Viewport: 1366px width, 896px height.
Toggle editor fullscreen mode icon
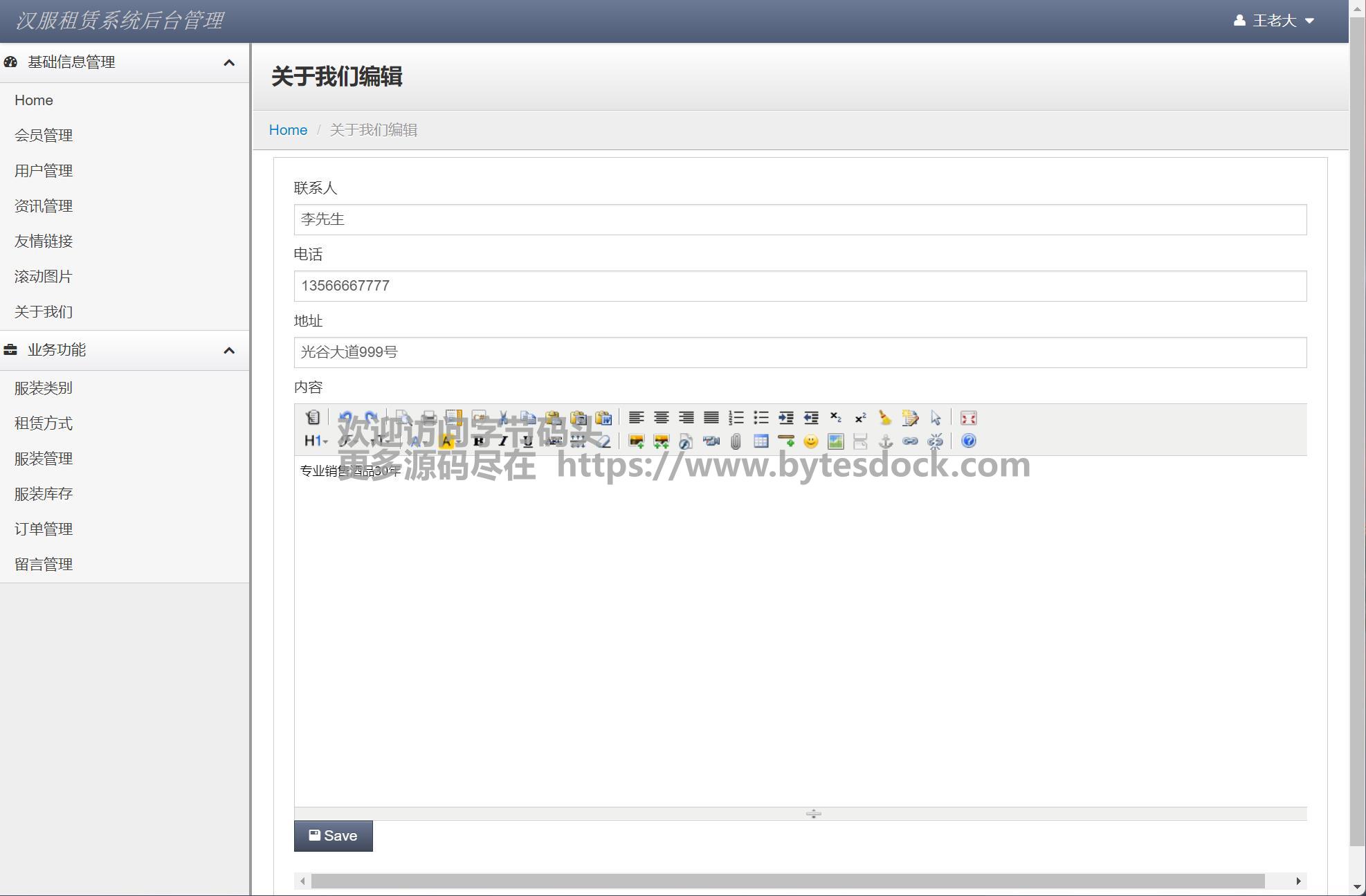pos(968,418)
